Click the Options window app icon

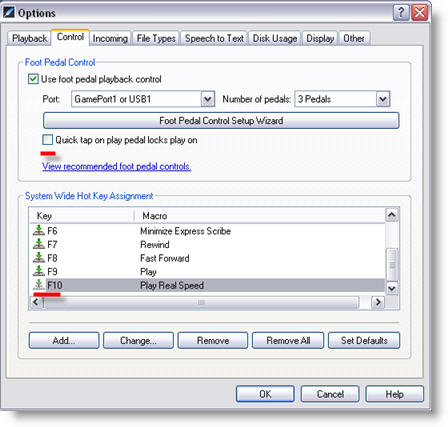click(8, 13)
